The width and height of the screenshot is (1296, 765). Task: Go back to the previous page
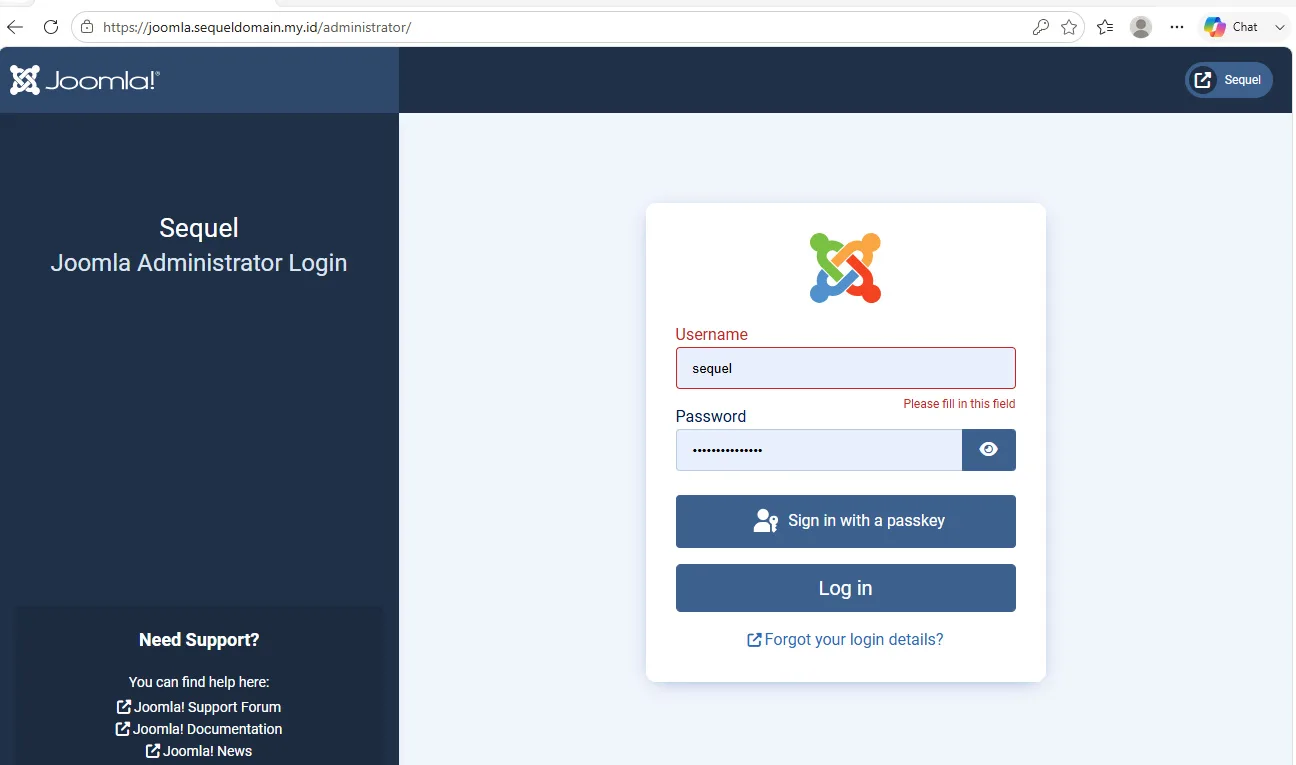(15, 27)
